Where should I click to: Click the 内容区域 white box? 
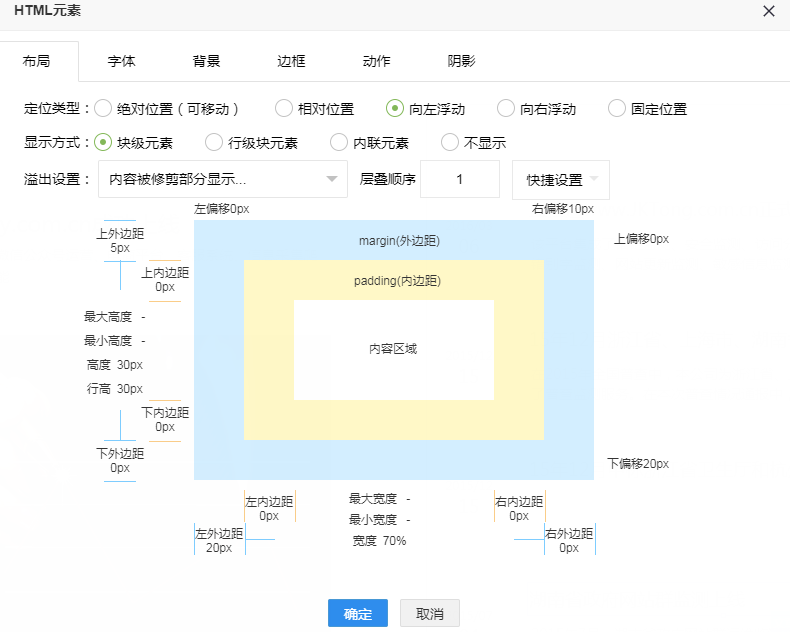393,350
